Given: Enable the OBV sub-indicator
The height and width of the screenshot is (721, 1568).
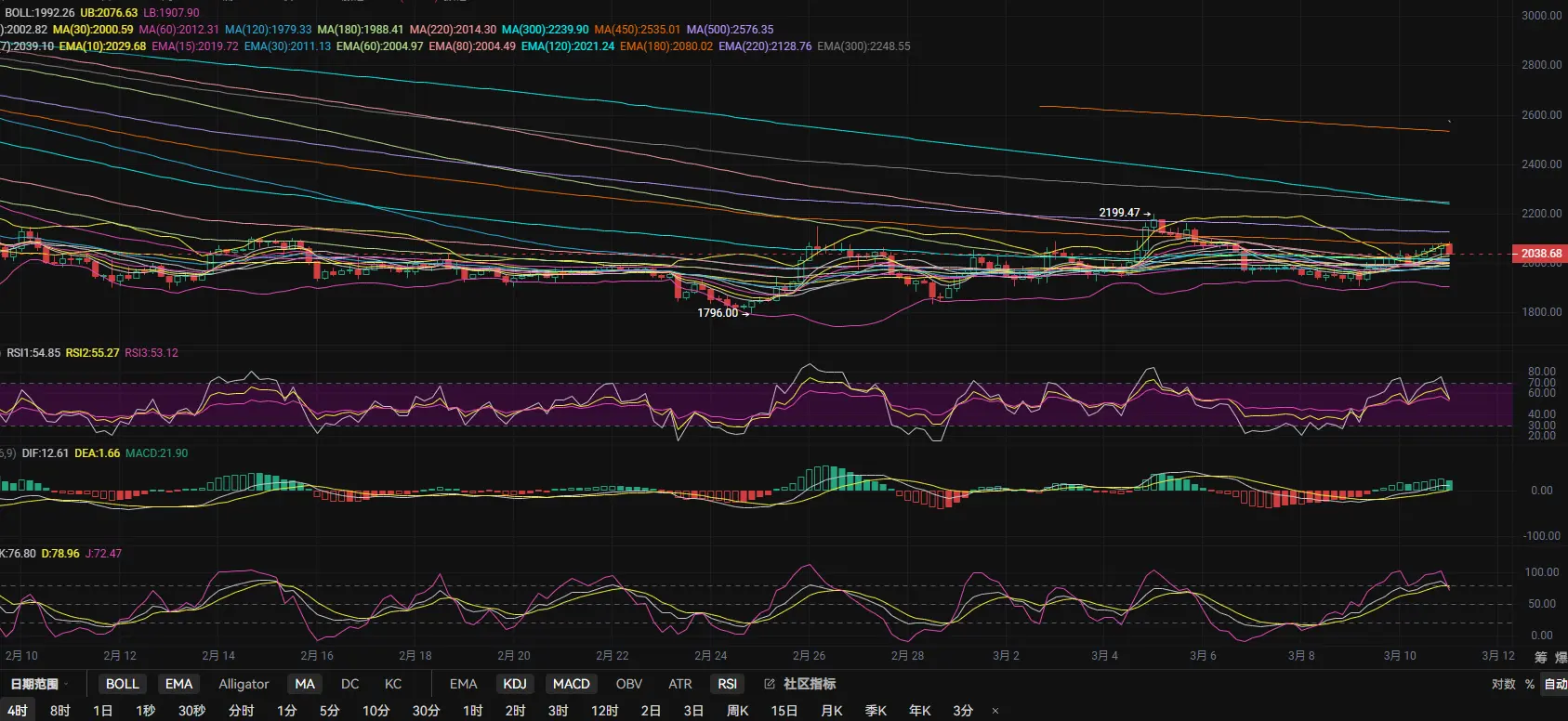Looking at the screenshot, I should [x=628, y=684].
